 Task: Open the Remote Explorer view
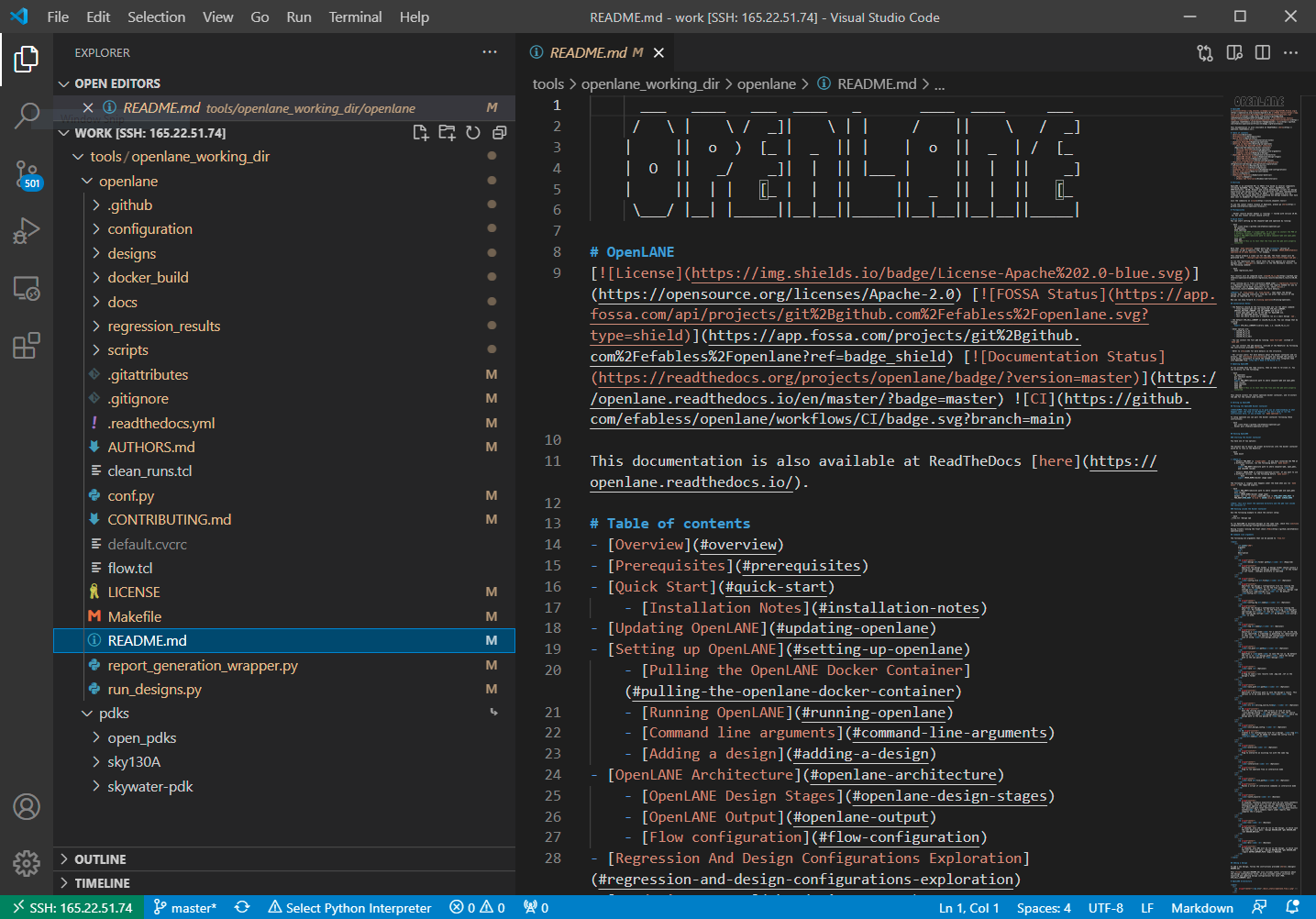[27, 289]
